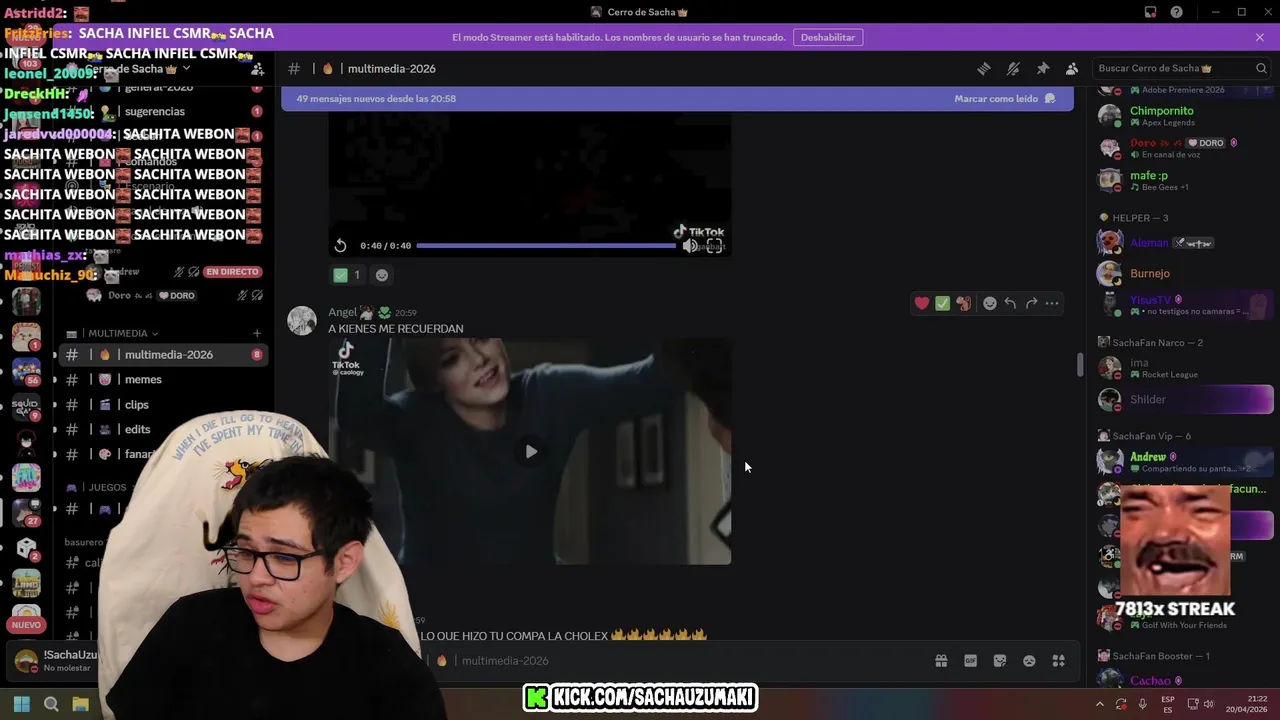Open the gift icon in message bar
1280x720 pixels.
(941, 661)
